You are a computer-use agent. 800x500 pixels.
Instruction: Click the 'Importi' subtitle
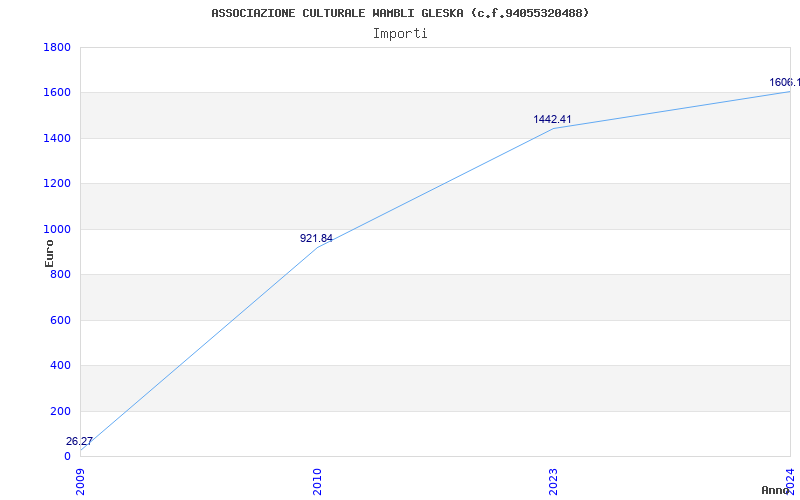click(400, 34)
